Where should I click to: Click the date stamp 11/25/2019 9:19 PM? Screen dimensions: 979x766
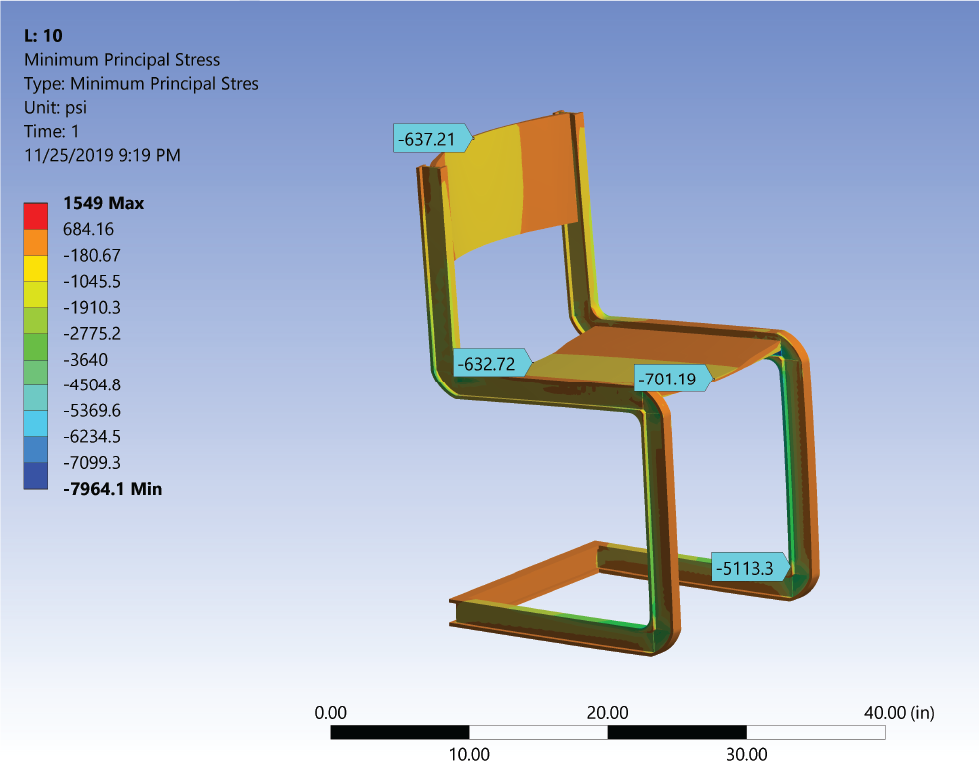pyautogui.click(x=102, y=155)
